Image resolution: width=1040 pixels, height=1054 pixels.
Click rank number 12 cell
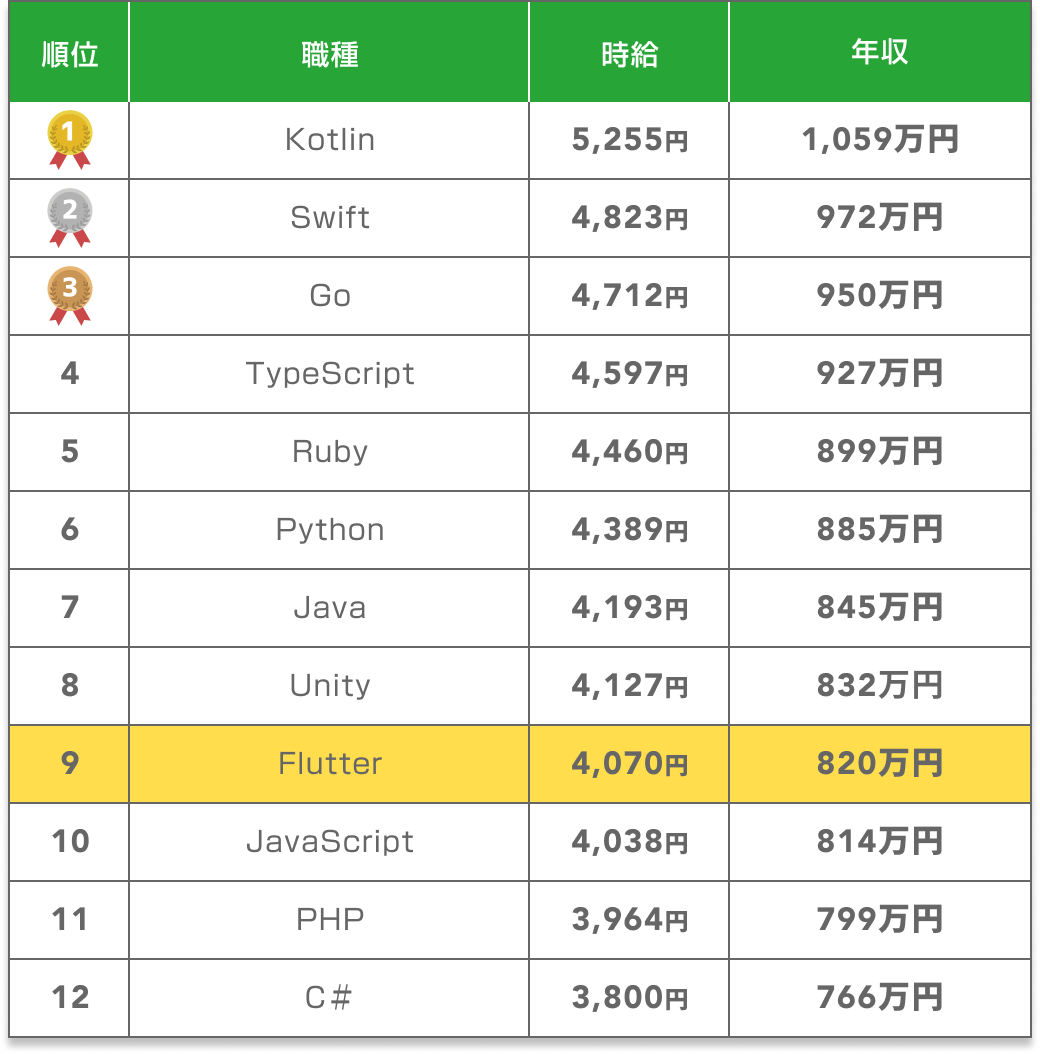point(70,997)
